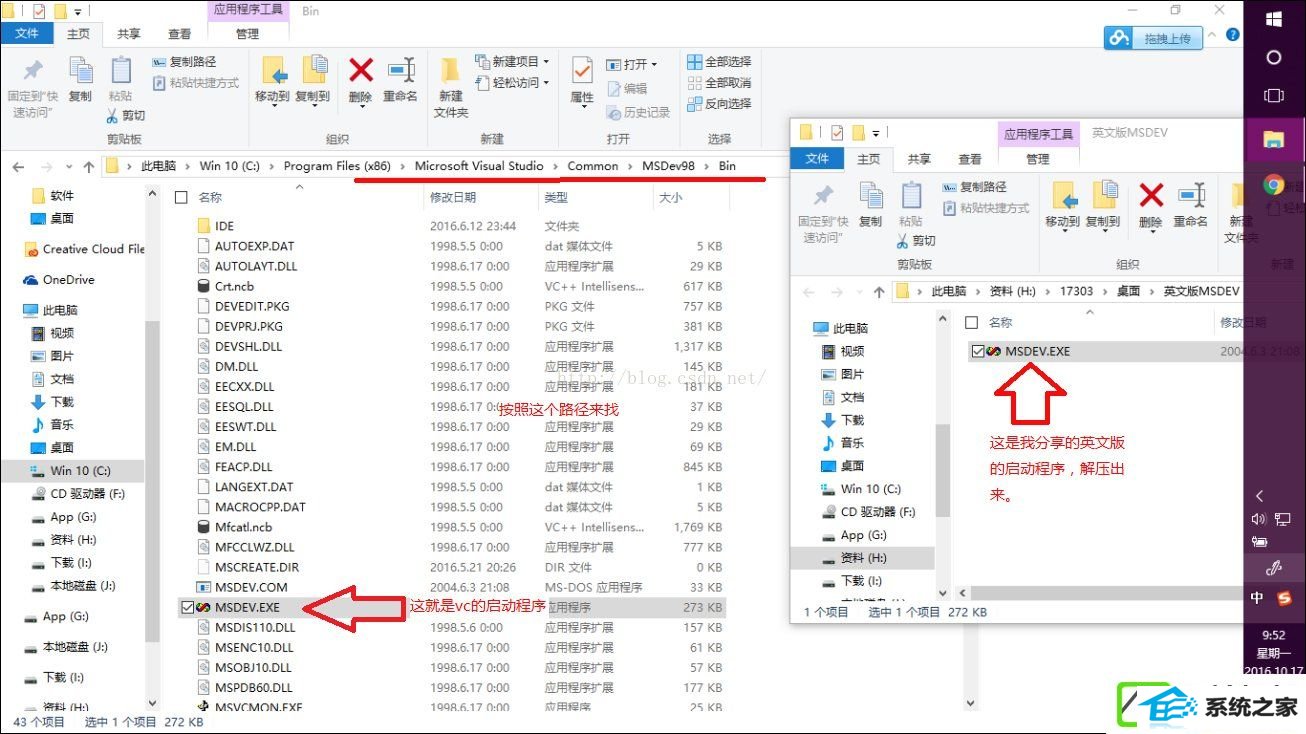The height and width of the screenshot is (734, 1306).
Task: Click Microsoft Visual Studio breadcrumb
Action: [x=479, y=166]
